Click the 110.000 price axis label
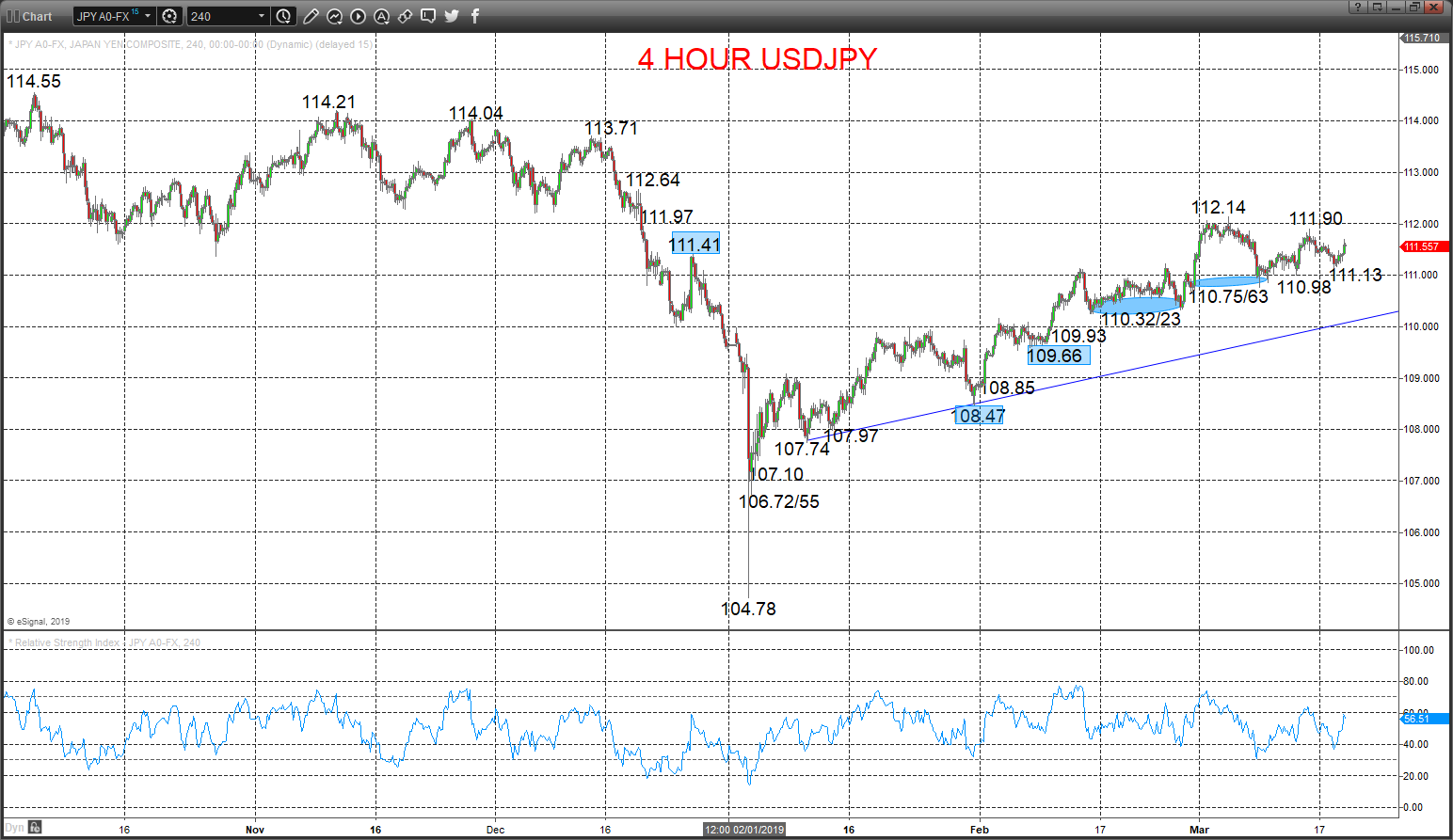The image size is (1453, 840). [x=1422, y=326]
